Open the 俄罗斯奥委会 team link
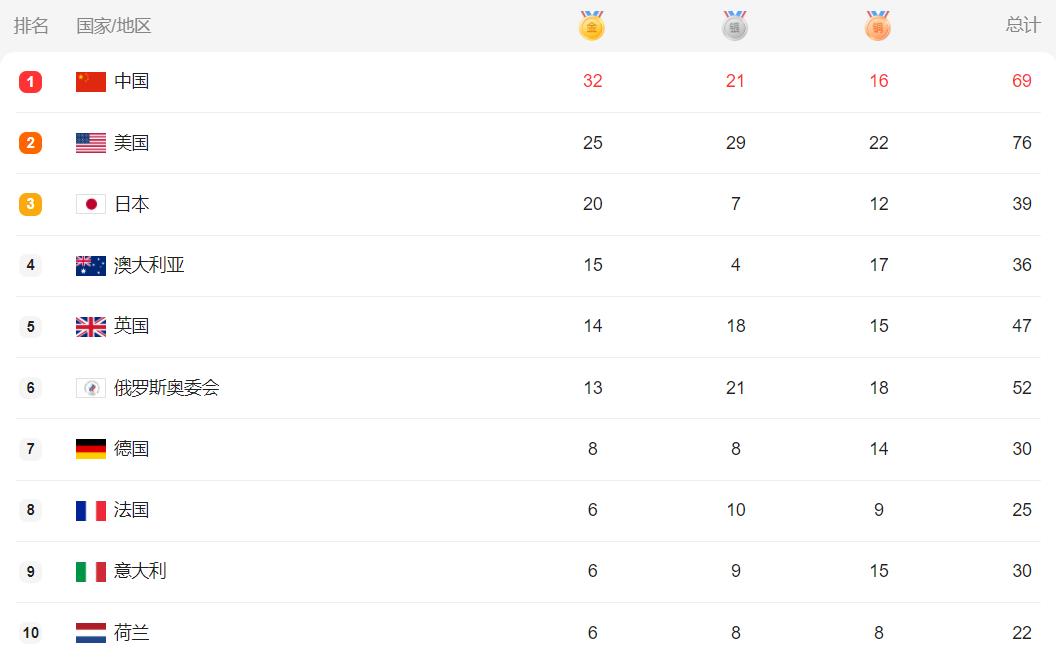The width and height of the screenshot is (1056, 662). coord(166,388)
